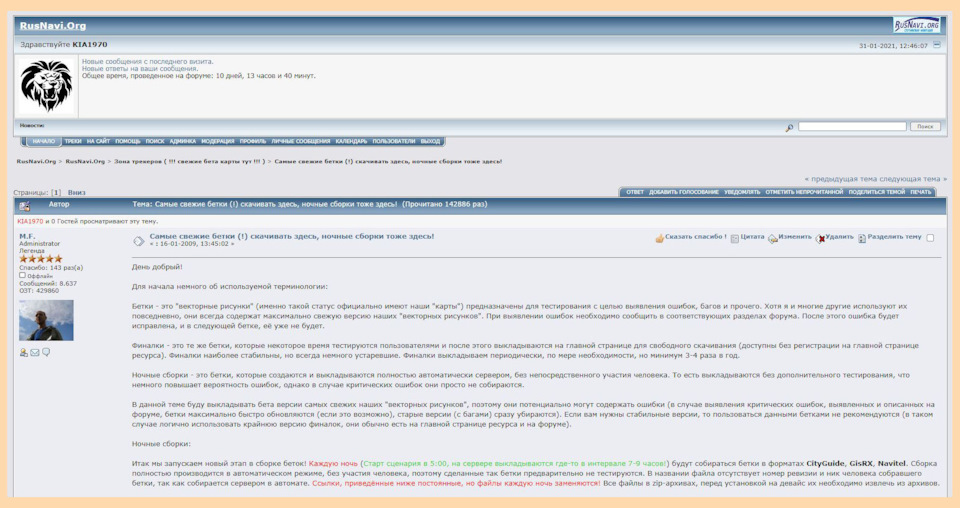Click the Изменить edit post icon

pos(773,238)
